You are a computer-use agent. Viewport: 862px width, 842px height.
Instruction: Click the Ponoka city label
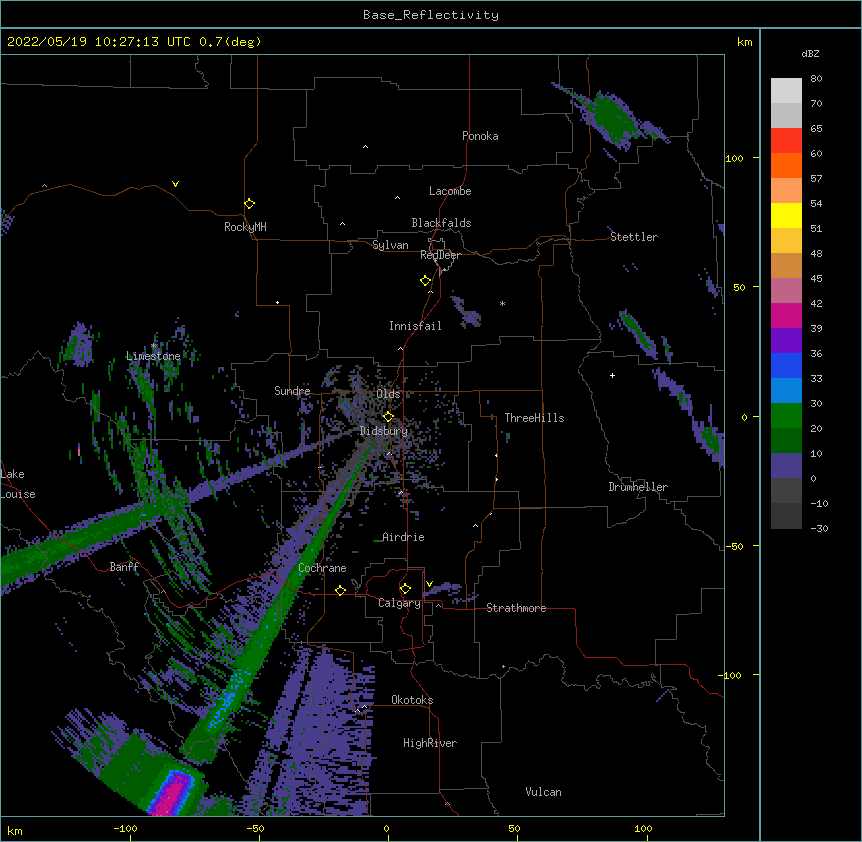[480, 136]
